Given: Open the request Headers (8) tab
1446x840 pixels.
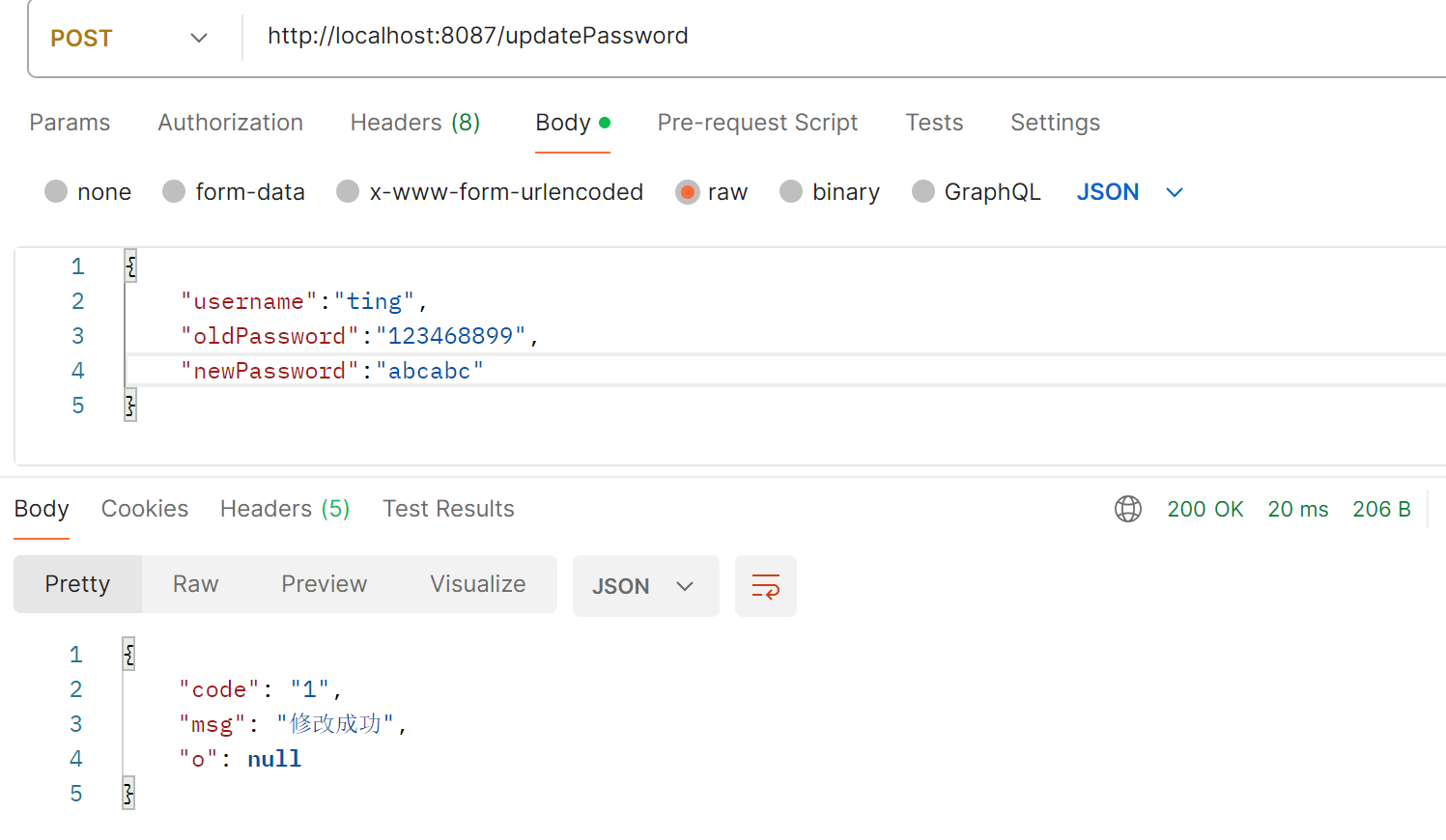Looking at the screenshot, I should pyautogui.click(x=415, y=123).
